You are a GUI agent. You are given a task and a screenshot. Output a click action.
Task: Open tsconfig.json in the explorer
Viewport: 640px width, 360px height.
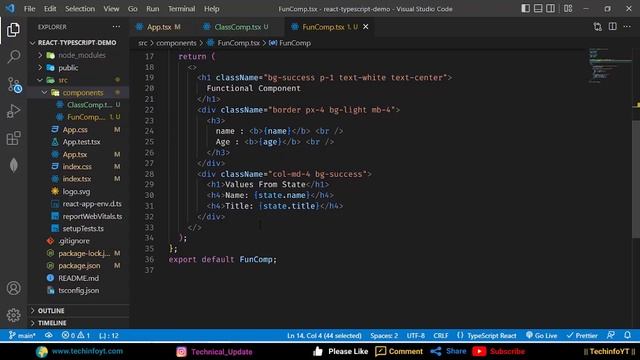pos(78,291)
